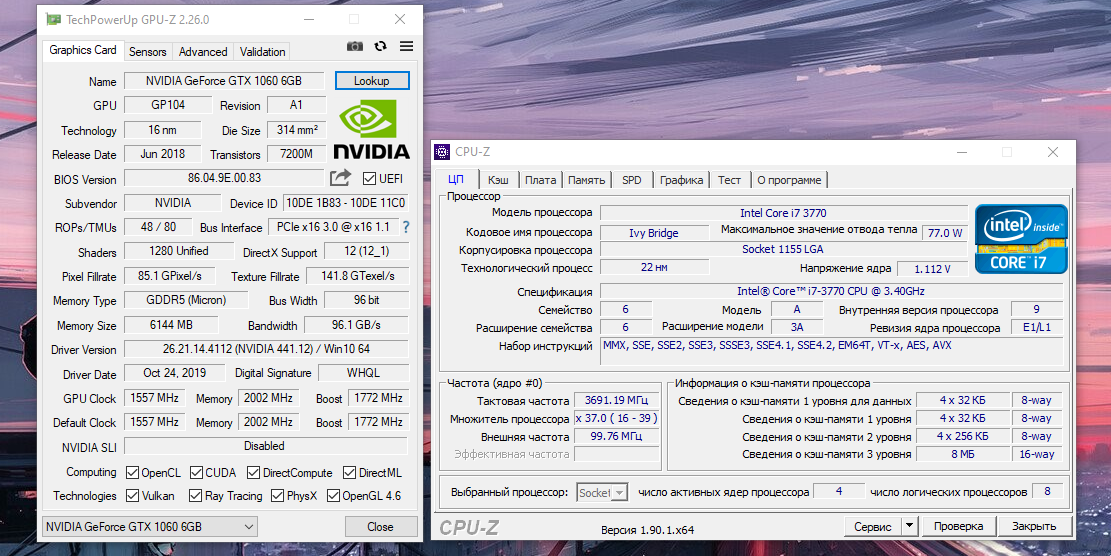Click the Lookup button
The height and width of the screenshot is (556, 1111).
tap(372, 81)
